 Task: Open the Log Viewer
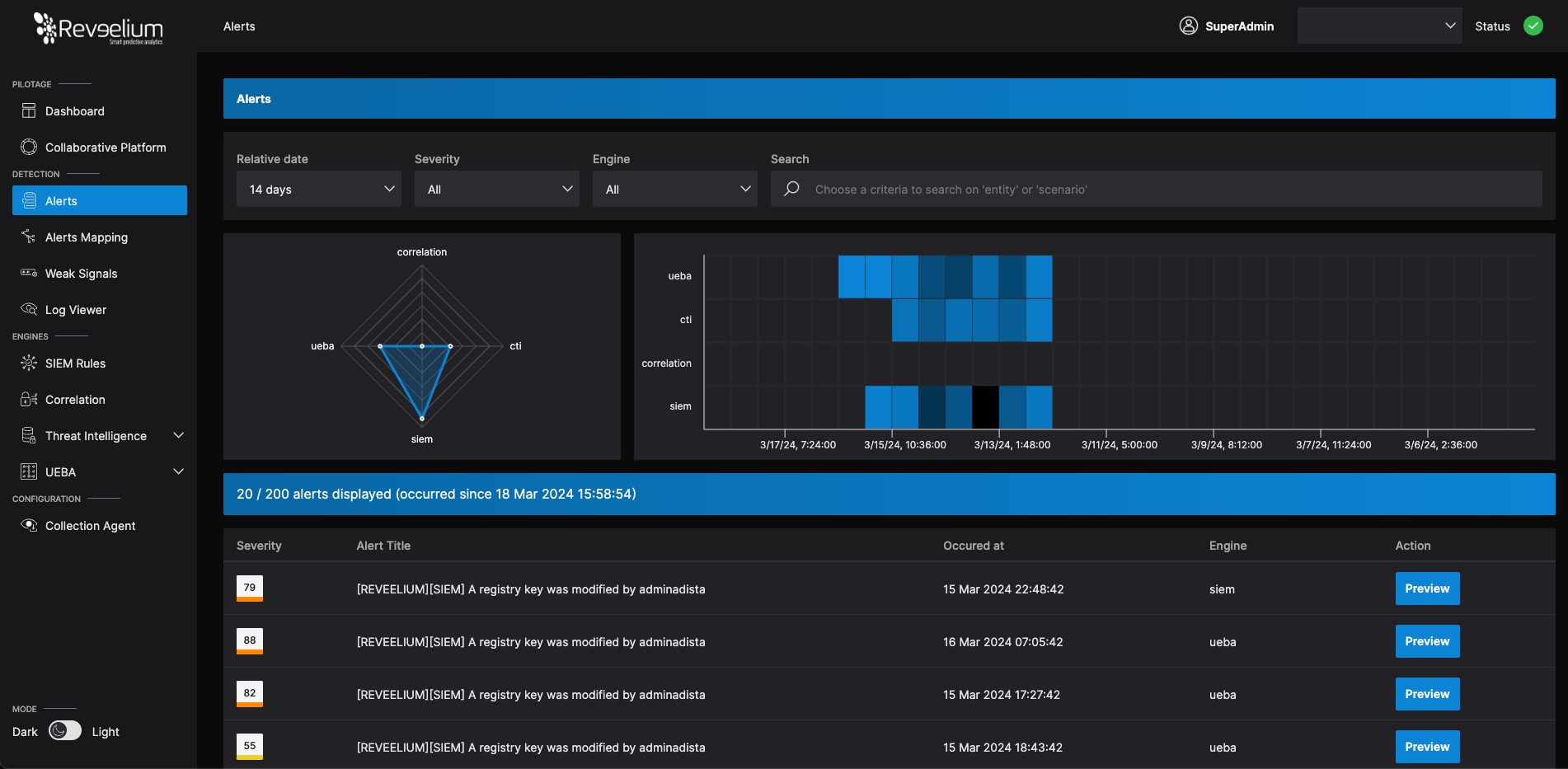(76, 309)
